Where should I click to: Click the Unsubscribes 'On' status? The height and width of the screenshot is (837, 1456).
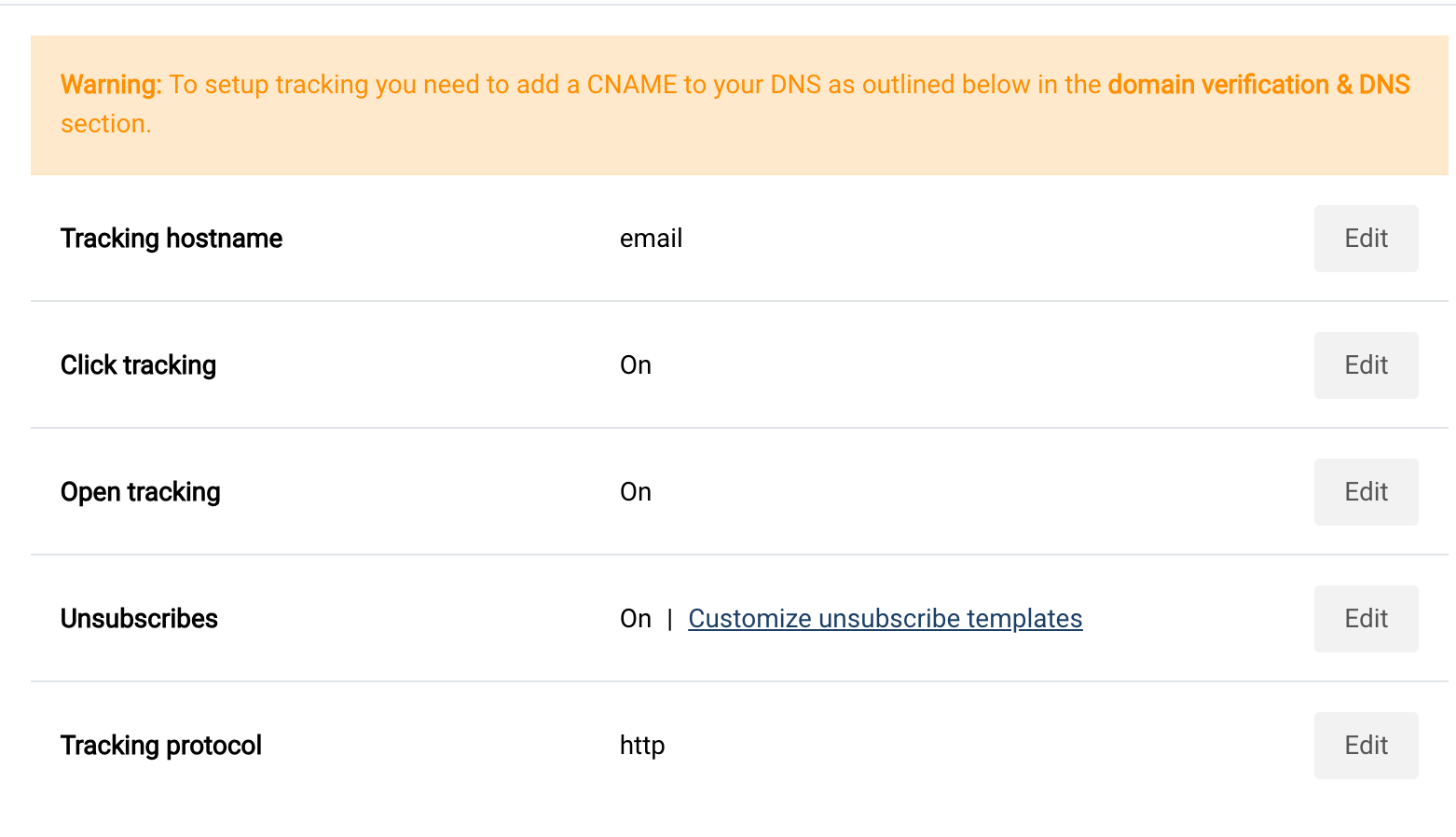click(x=636, y=619)
